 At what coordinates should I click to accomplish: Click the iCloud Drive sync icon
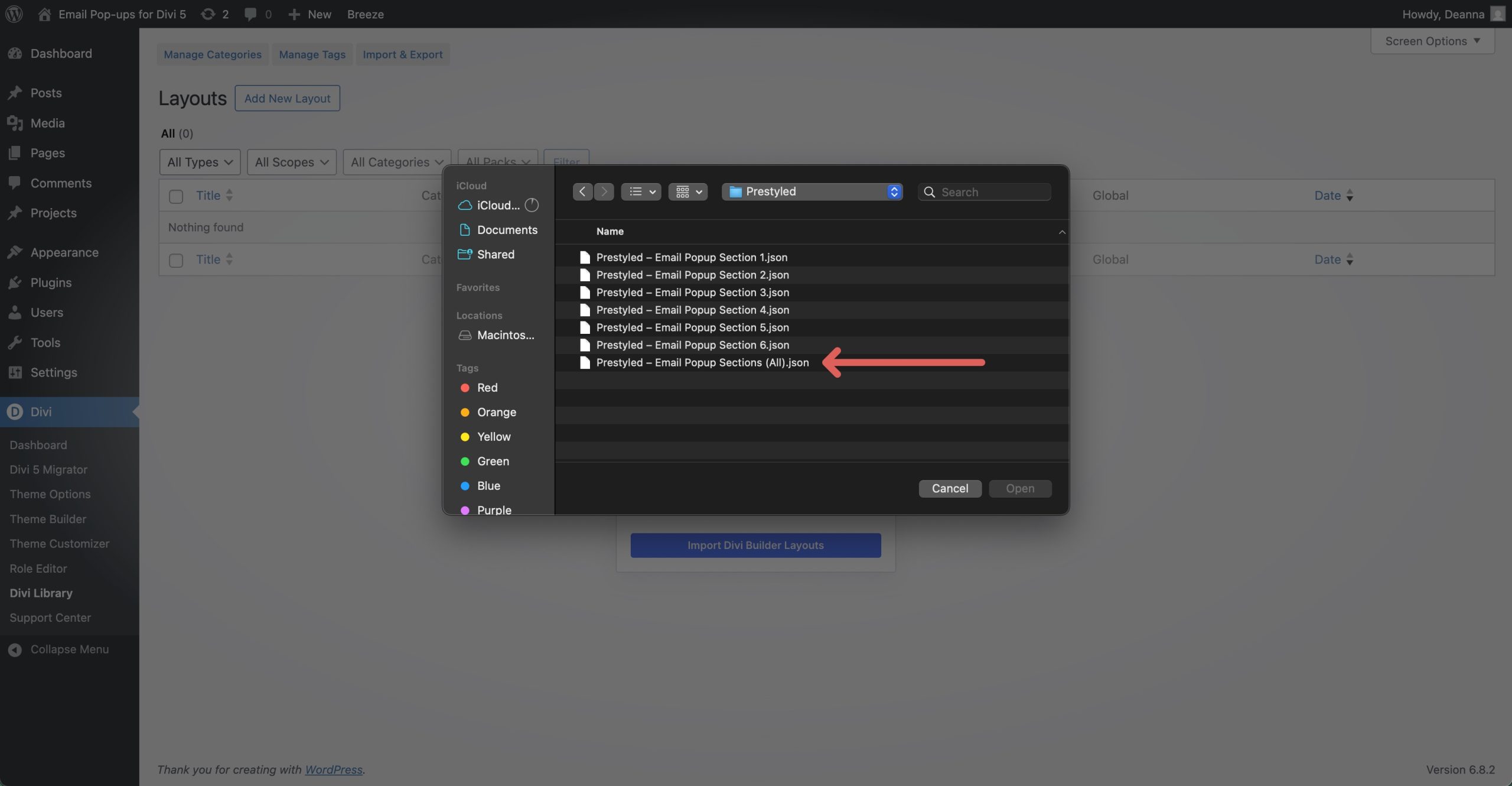pyautogui.click(x=530, y=205)
